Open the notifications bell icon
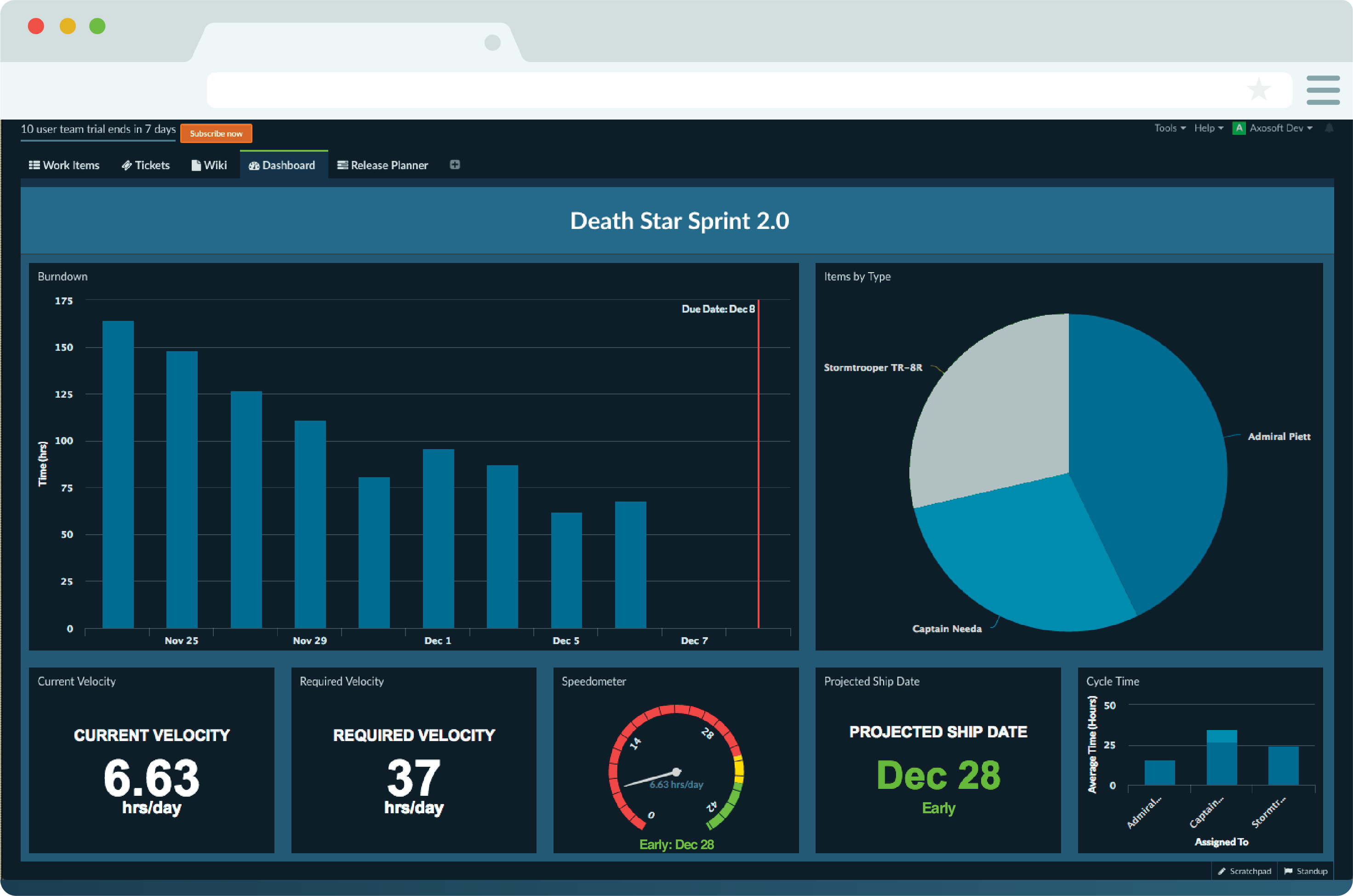Viewport: 1353px width, 896px height. click(x=1329, y=128)
